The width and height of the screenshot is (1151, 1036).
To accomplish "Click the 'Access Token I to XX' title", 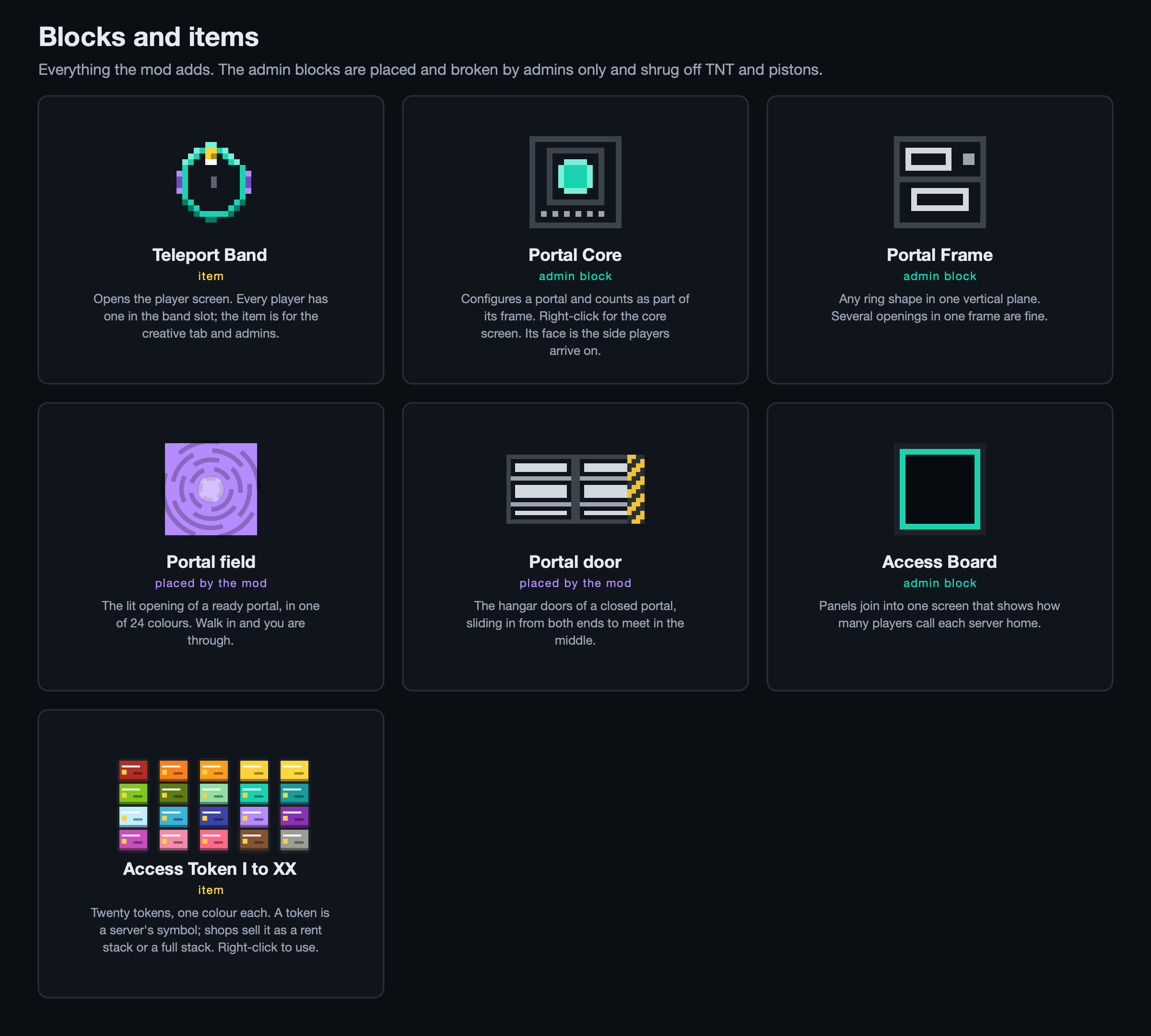I will coord(210,869).
